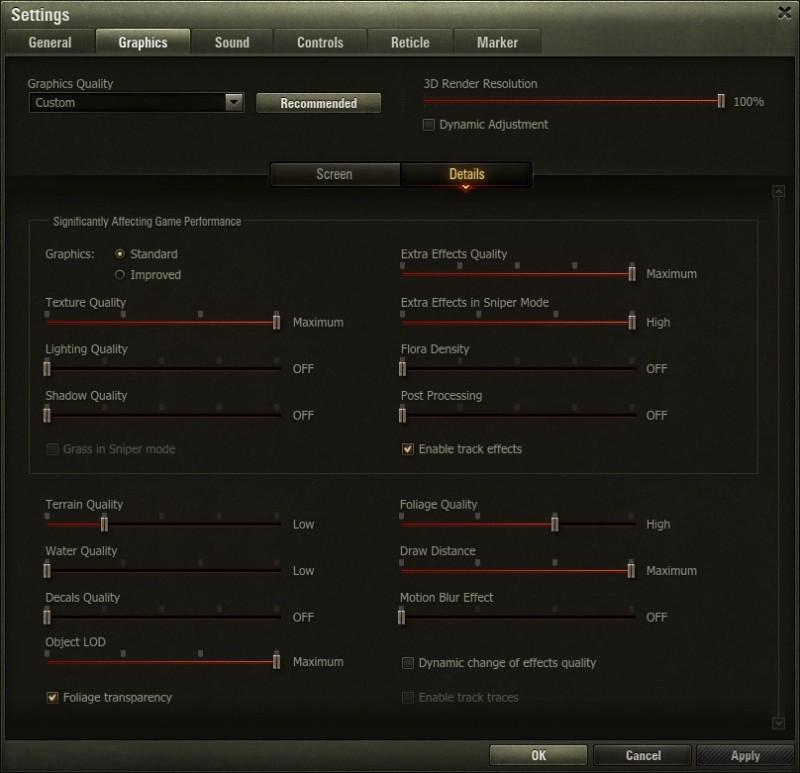The height and width of the screenshot is (773, 800).
Task: Click the 3D Render Resolution slider handle
Action: click(x=721, y=101)
